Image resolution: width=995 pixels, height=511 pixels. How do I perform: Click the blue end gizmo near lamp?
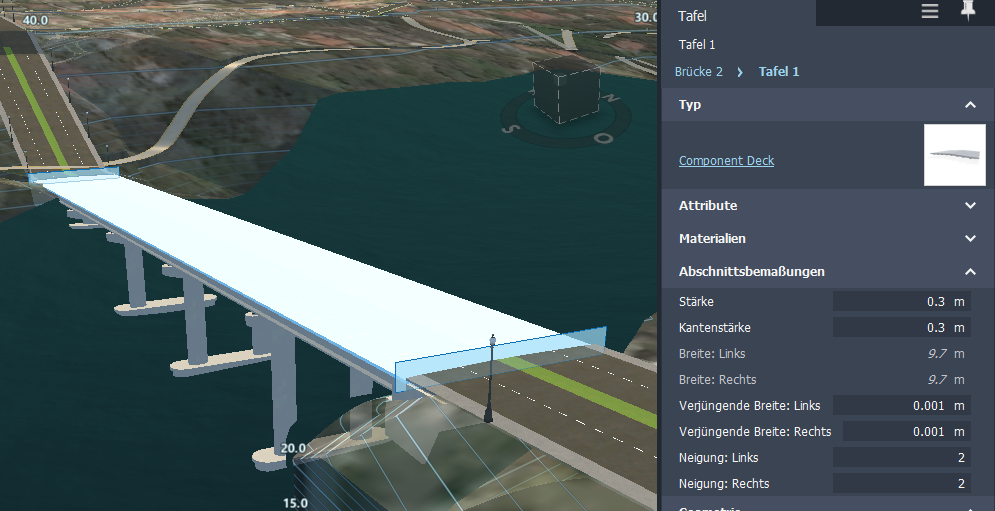[500, 359]
